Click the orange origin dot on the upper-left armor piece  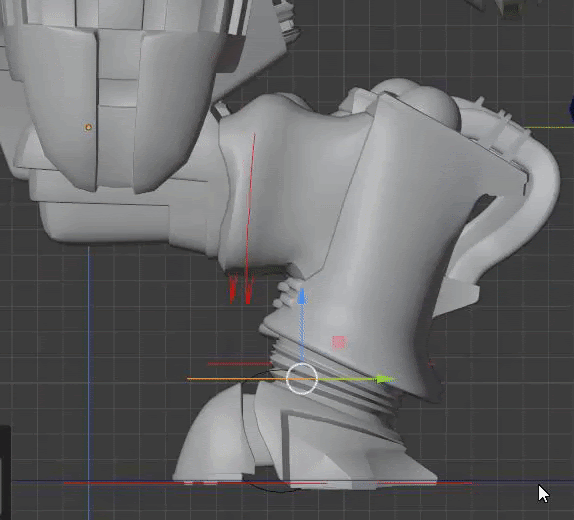click(x=88, y=127)
